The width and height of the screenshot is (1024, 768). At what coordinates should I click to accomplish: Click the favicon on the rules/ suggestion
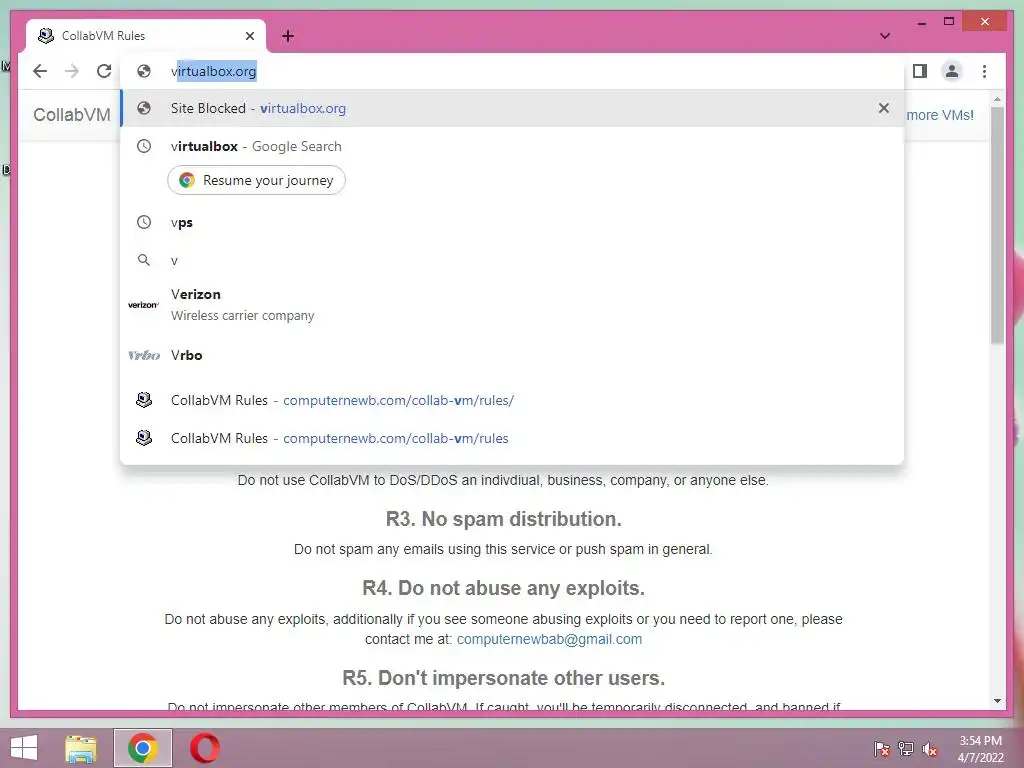144,400
